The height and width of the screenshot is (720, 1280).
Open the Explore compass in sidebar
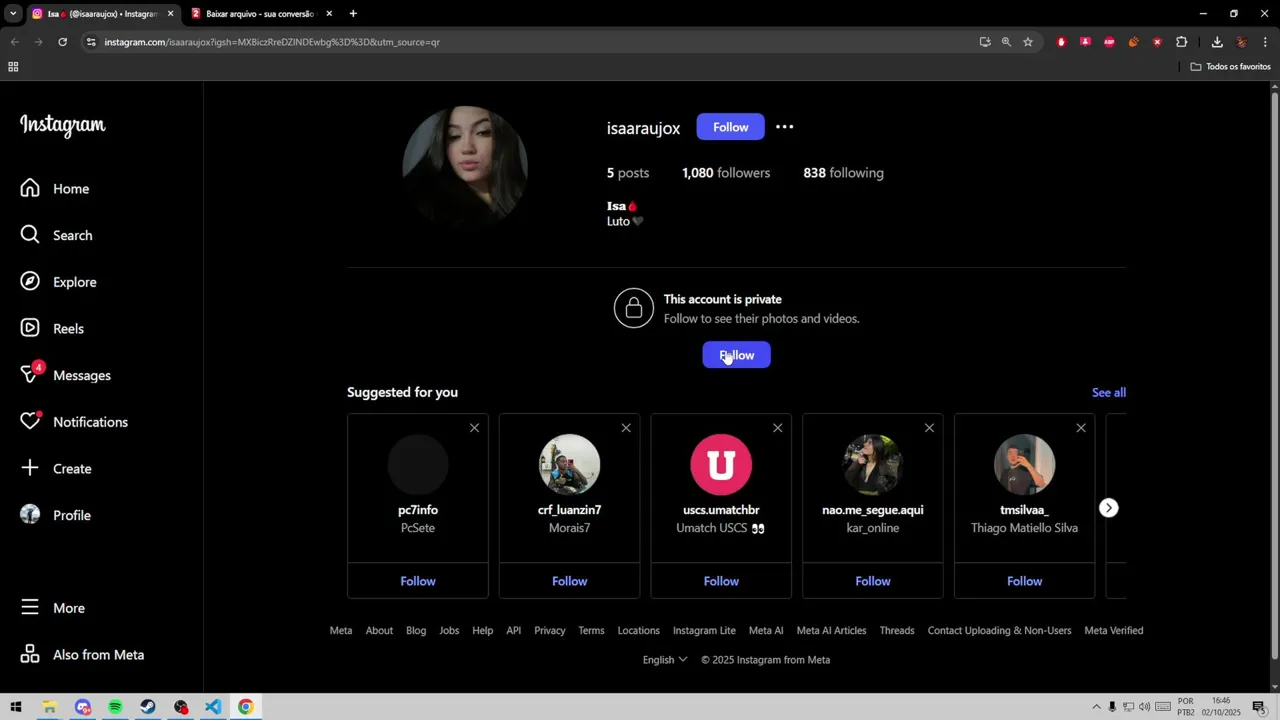coord(30,282)
